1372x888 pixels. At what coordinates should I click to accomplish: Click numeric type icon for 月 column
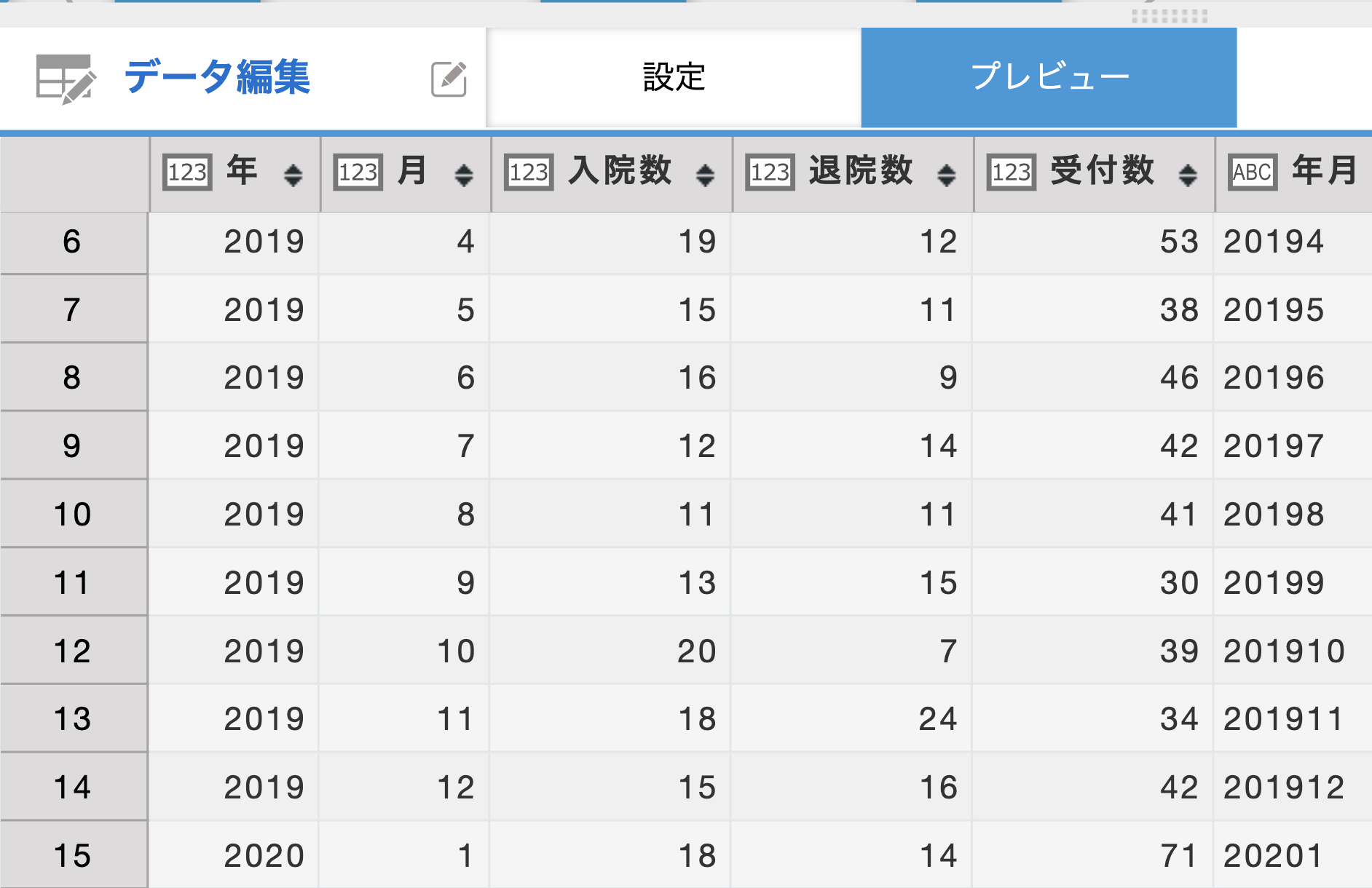(x=358, y=173)
